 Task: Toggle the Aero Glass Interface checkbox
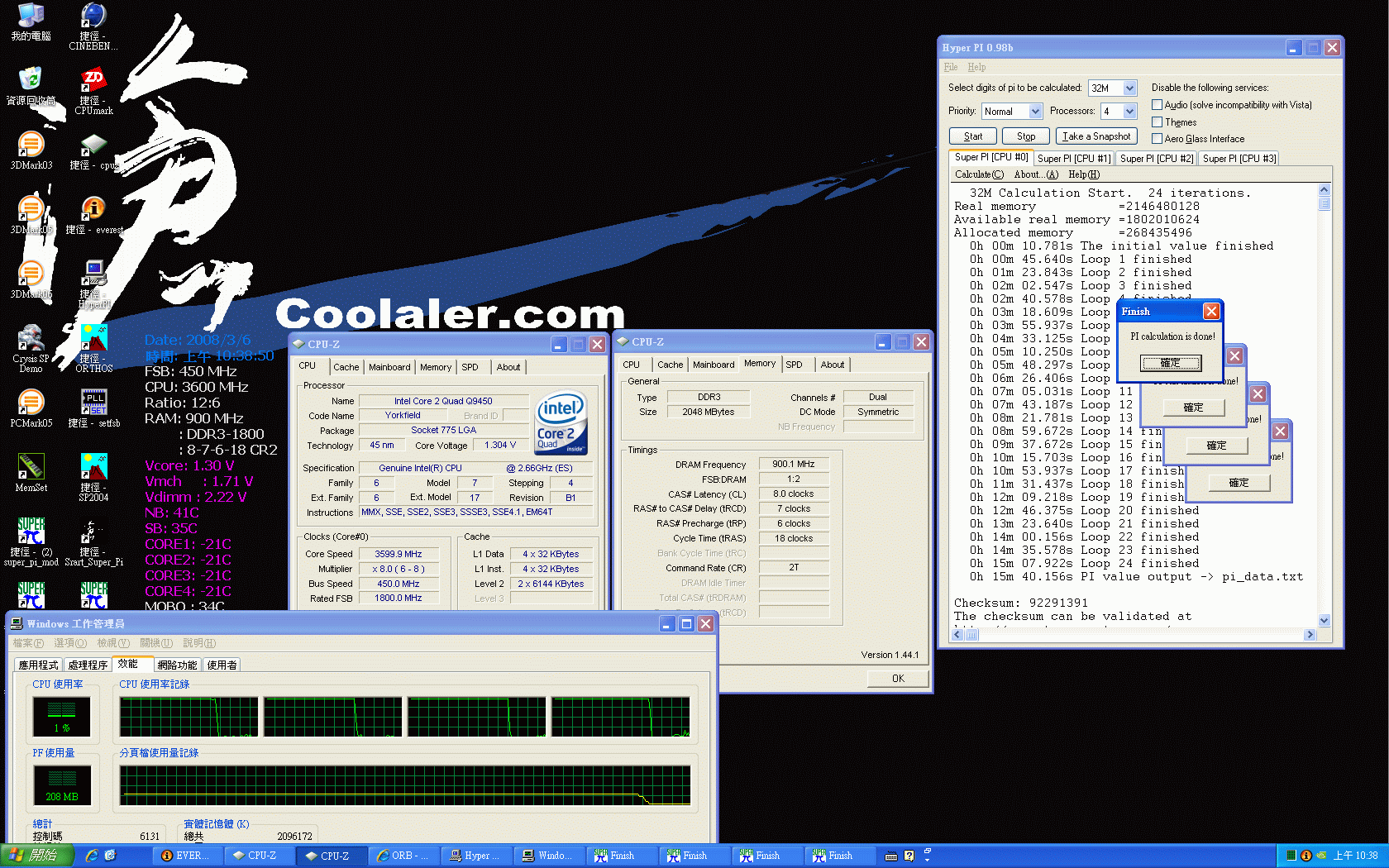1157,138
